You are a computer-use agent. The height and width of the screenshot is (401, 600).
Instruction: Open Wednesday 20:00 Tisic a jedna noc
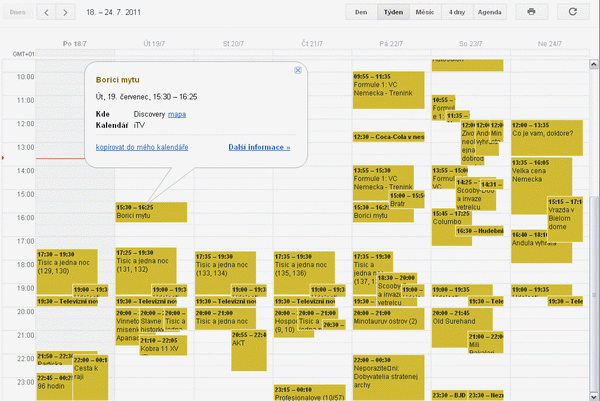point(225,318)
